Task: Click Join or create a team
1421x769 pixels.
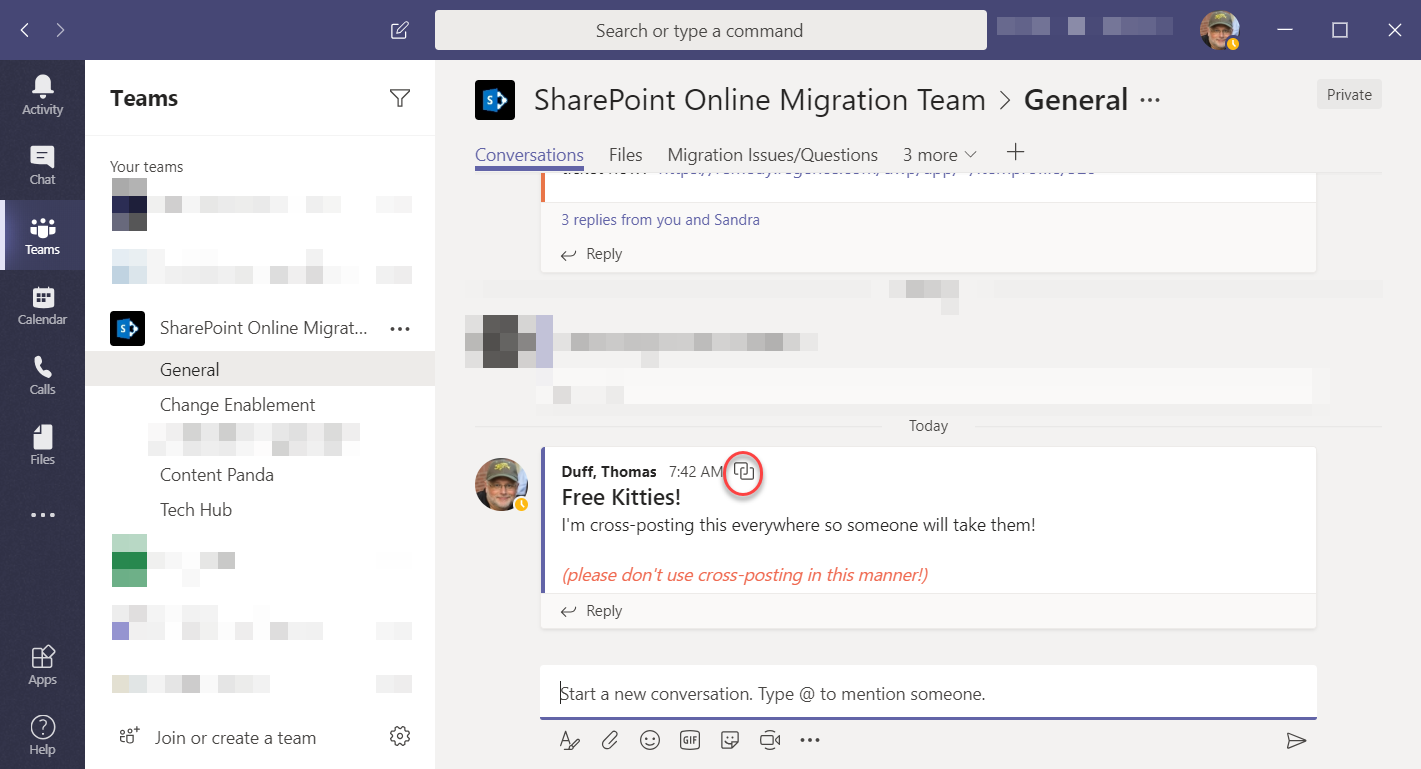Action: (x=235, y=737)
